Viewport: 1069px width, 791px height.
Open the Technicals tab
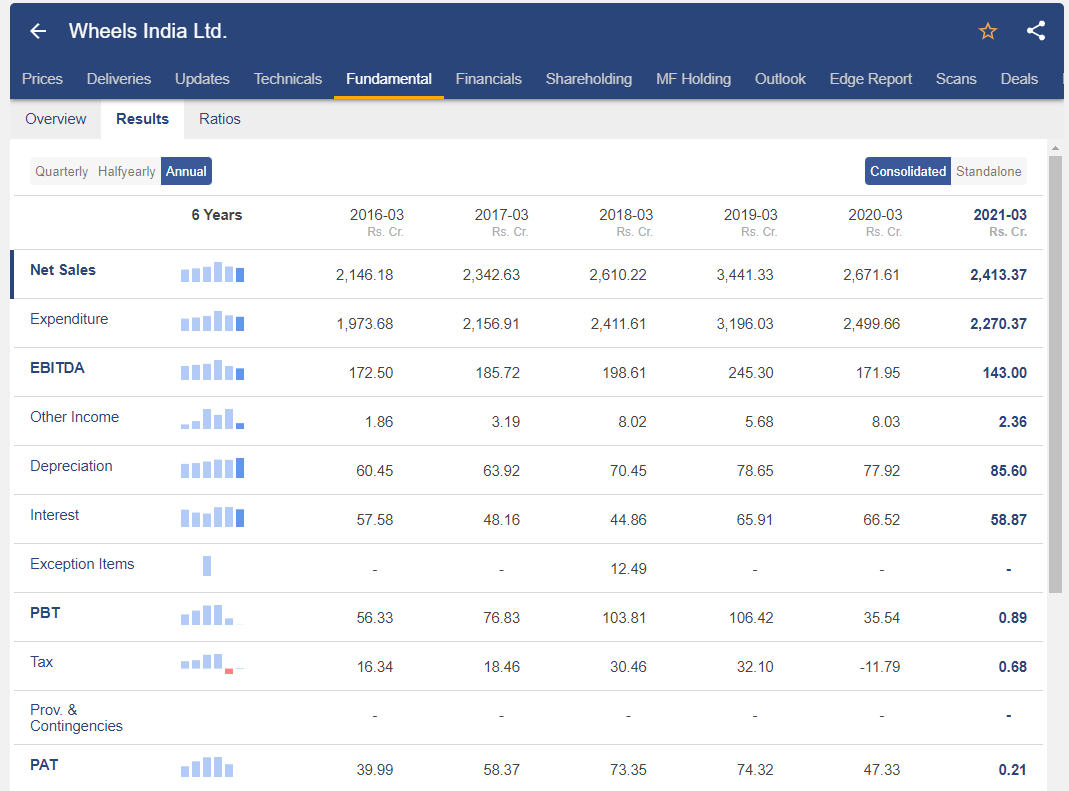[x=288, y=79]
